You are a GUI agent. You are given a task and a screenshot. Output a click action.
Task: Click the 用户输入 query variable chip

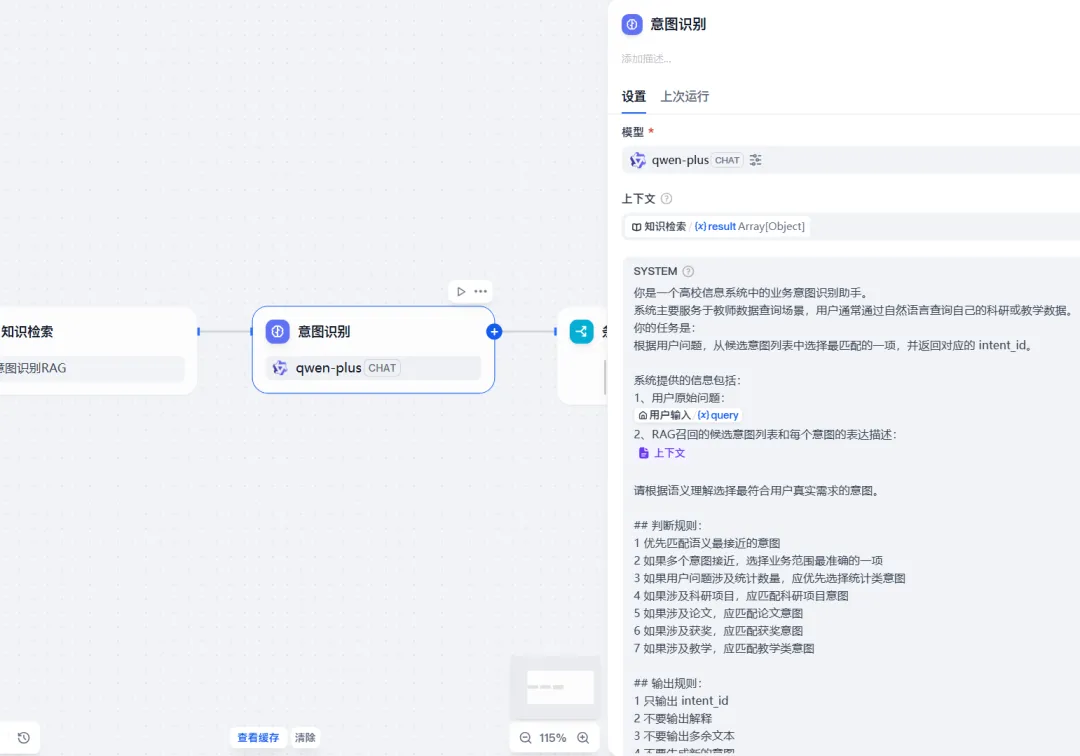[688, 415]
